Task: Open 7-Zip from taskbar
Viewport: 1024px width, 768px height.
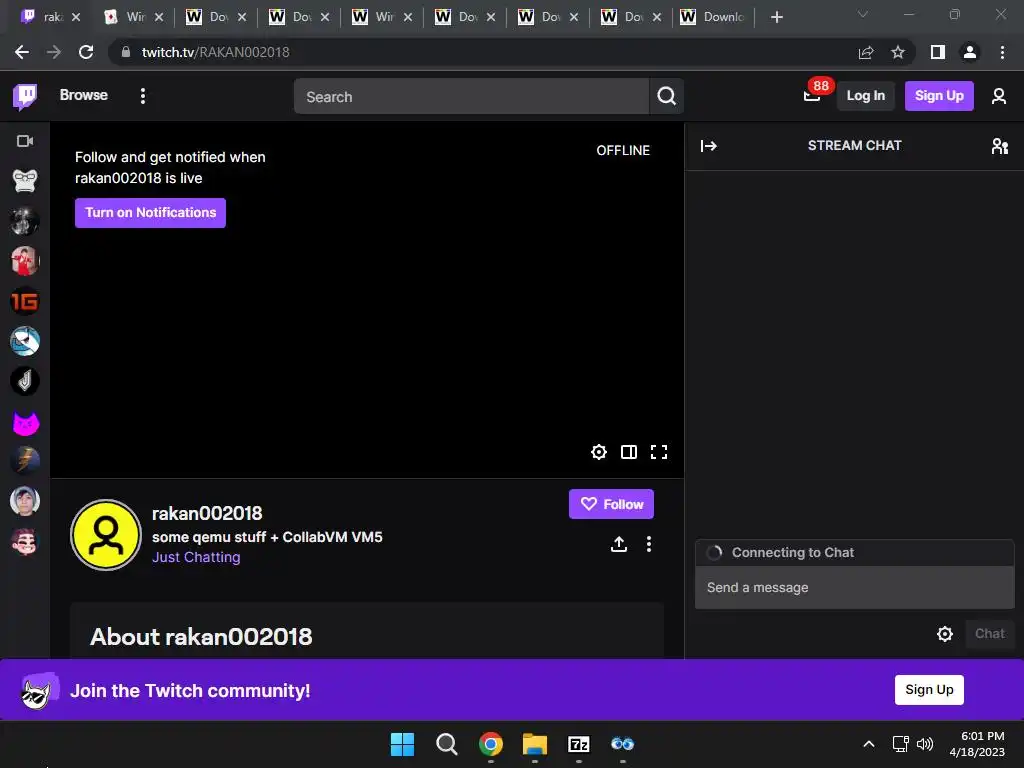Action: pyautogui.click(x=579, y=744)
